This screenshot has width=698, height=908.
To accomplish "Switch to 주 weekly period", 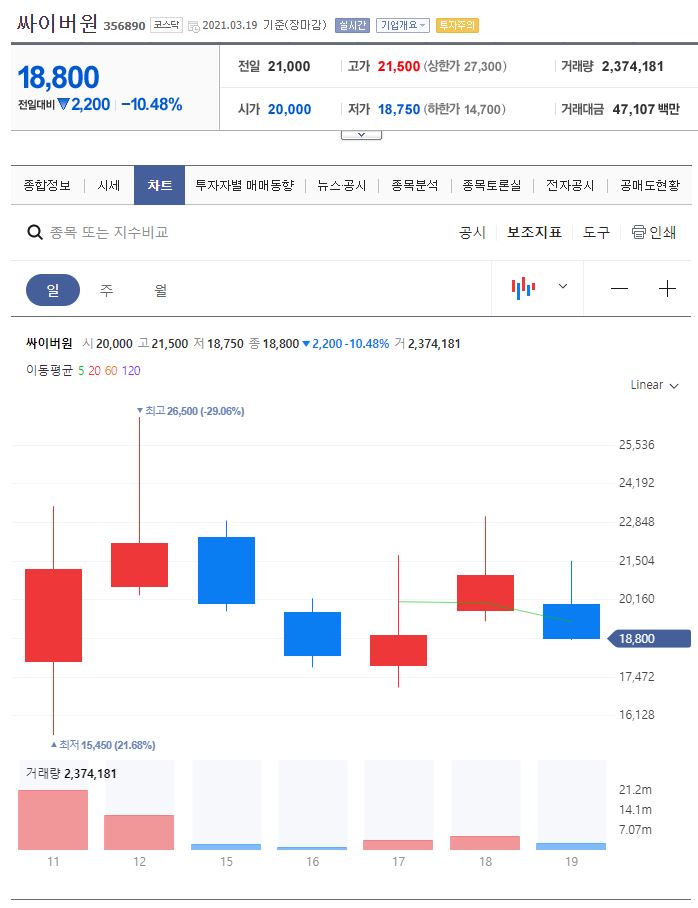I will (x=106, y=290).
